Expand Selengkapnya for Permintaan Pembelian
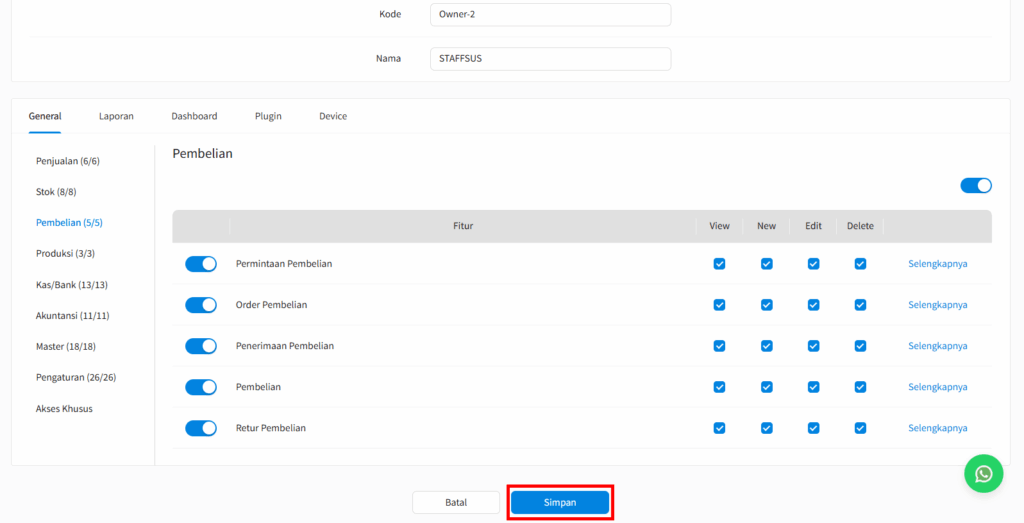The width and height of the screenshot is (1024, 523). pos(937,264)
